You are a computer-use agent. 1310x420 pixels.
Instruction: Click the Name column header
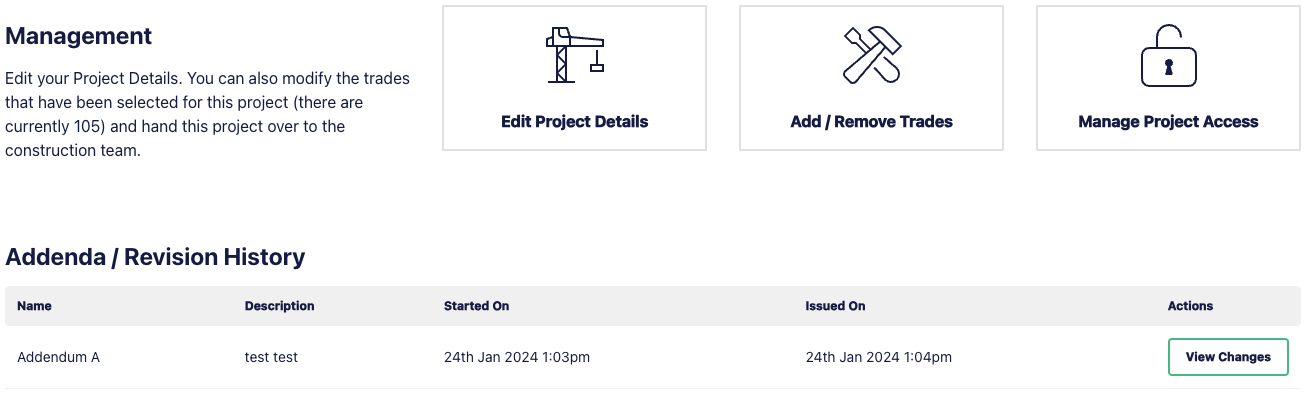point(34,306)
